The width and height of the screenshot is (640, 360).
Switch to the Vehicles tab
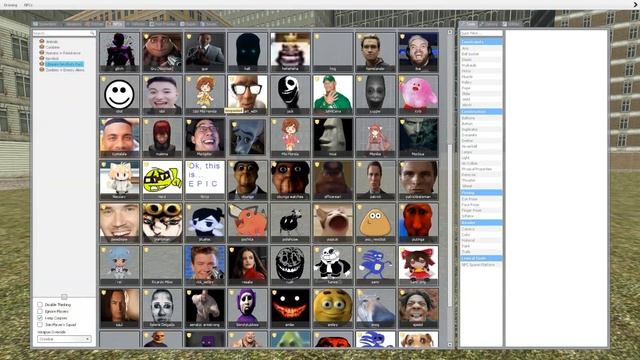(136, 24)
